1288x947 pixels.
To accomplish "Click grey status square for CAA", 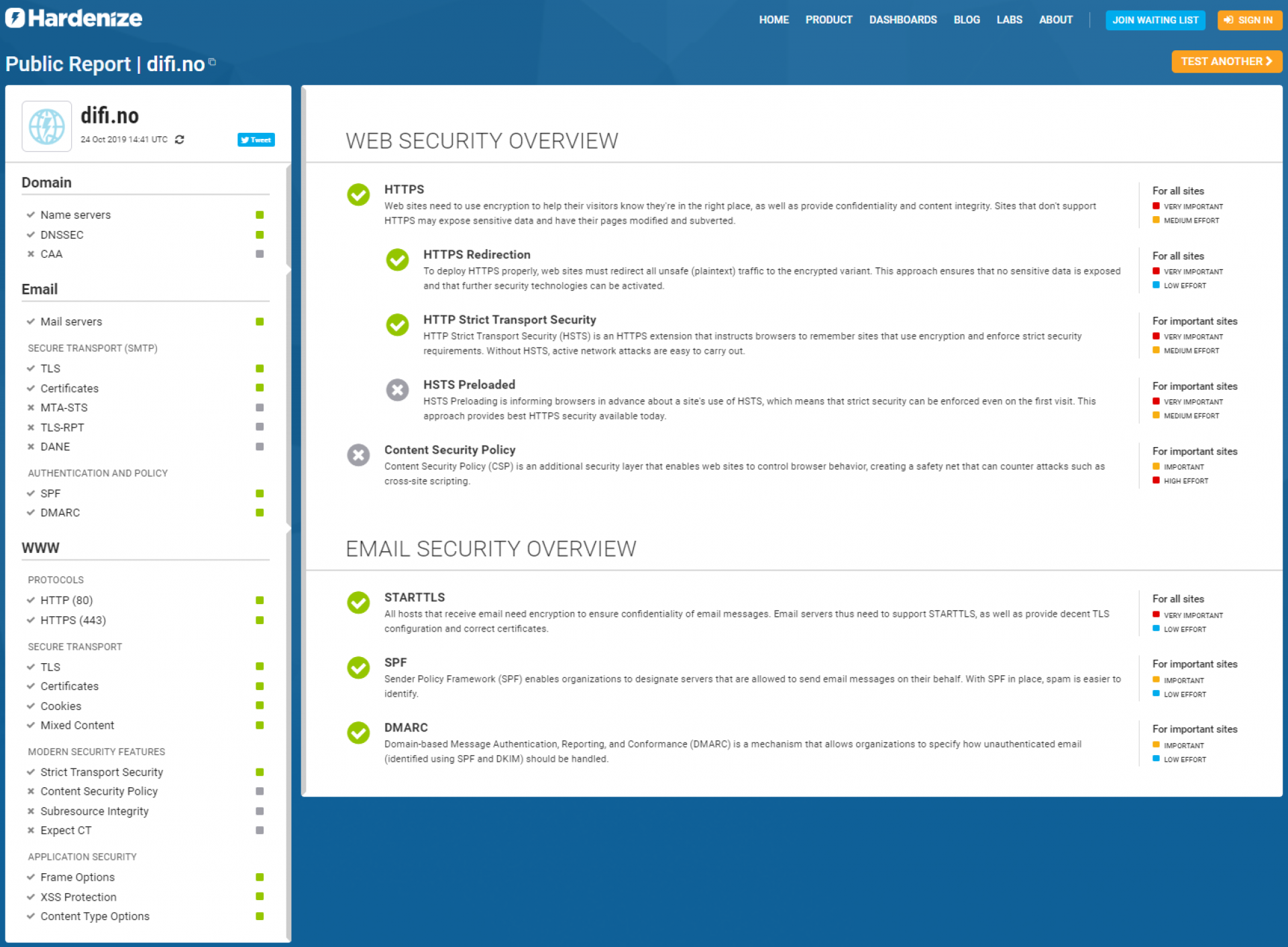I will (260, 254).
